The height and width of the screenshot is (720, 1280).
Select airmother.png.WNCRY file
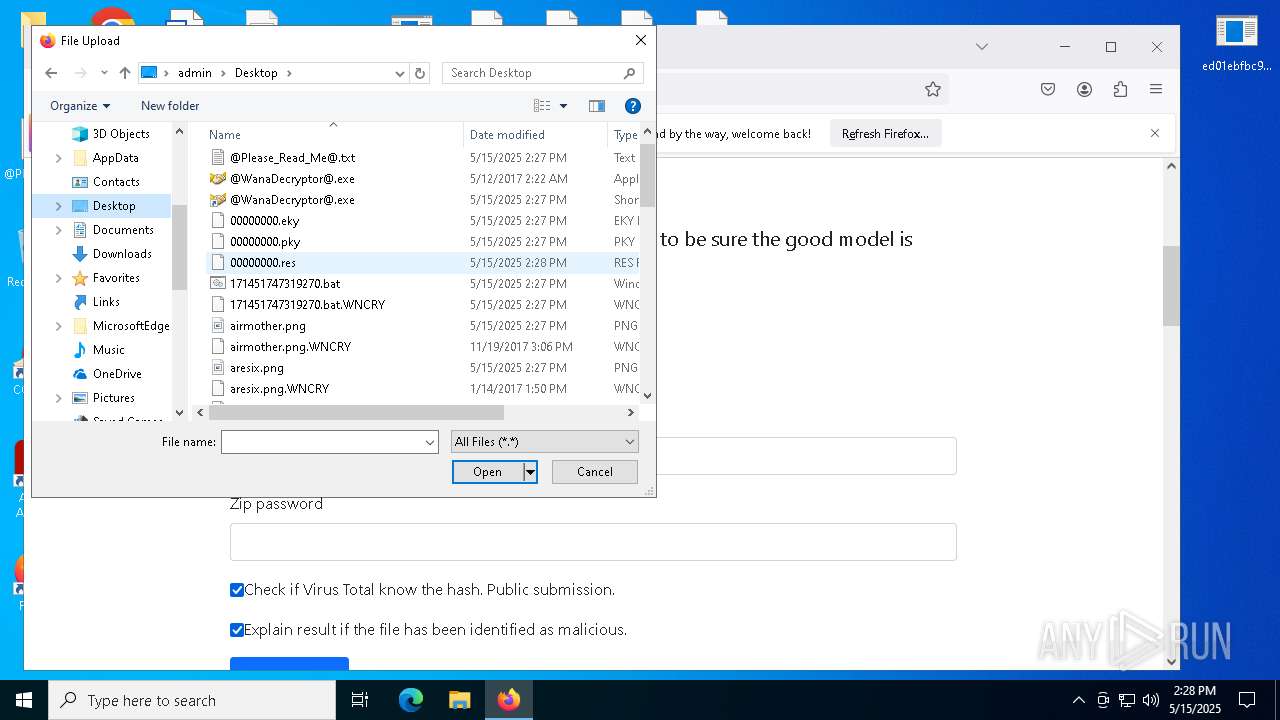tap(290, 347)
